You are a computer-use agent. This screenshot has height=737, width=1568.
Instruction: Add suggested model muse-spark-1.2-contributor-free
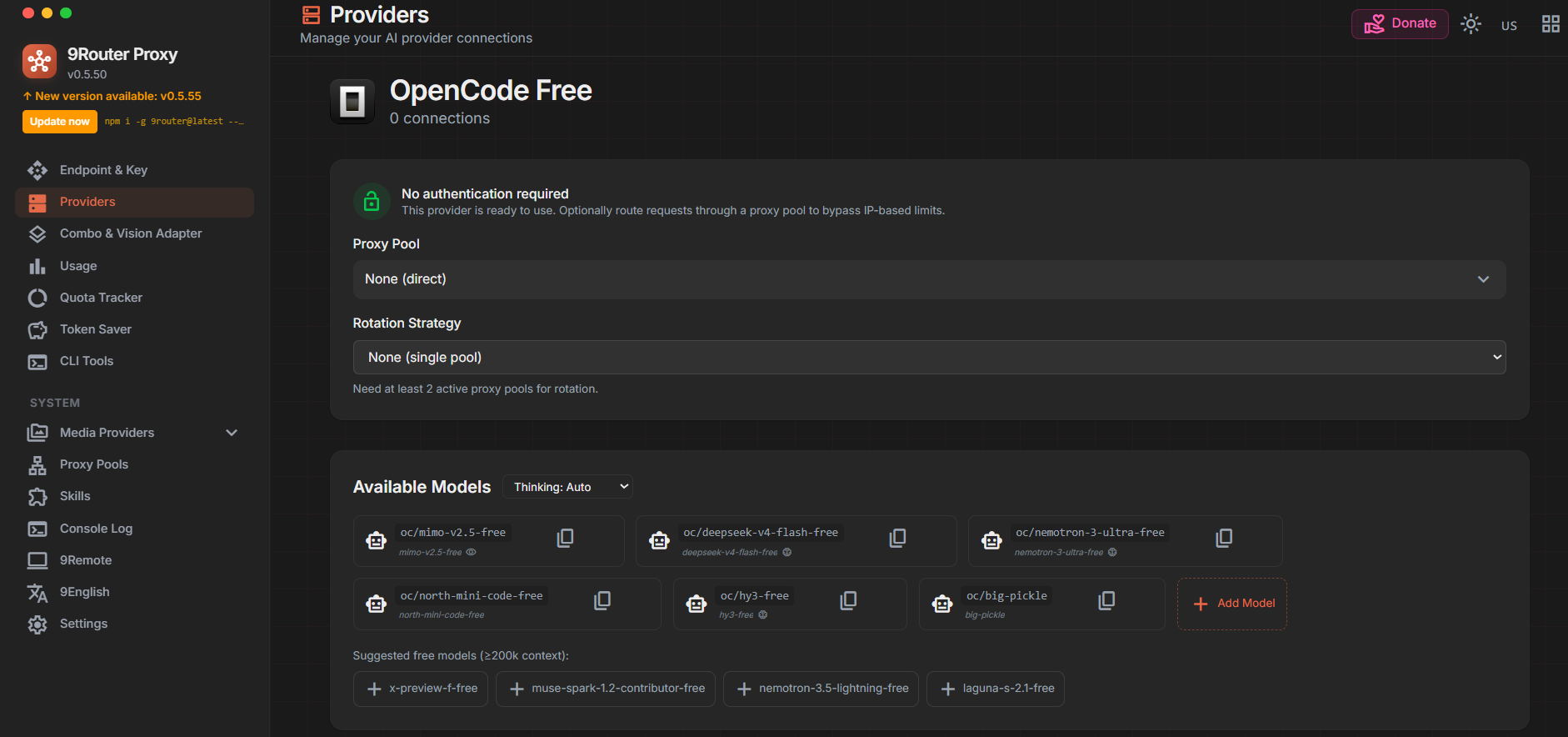(606, 689)
